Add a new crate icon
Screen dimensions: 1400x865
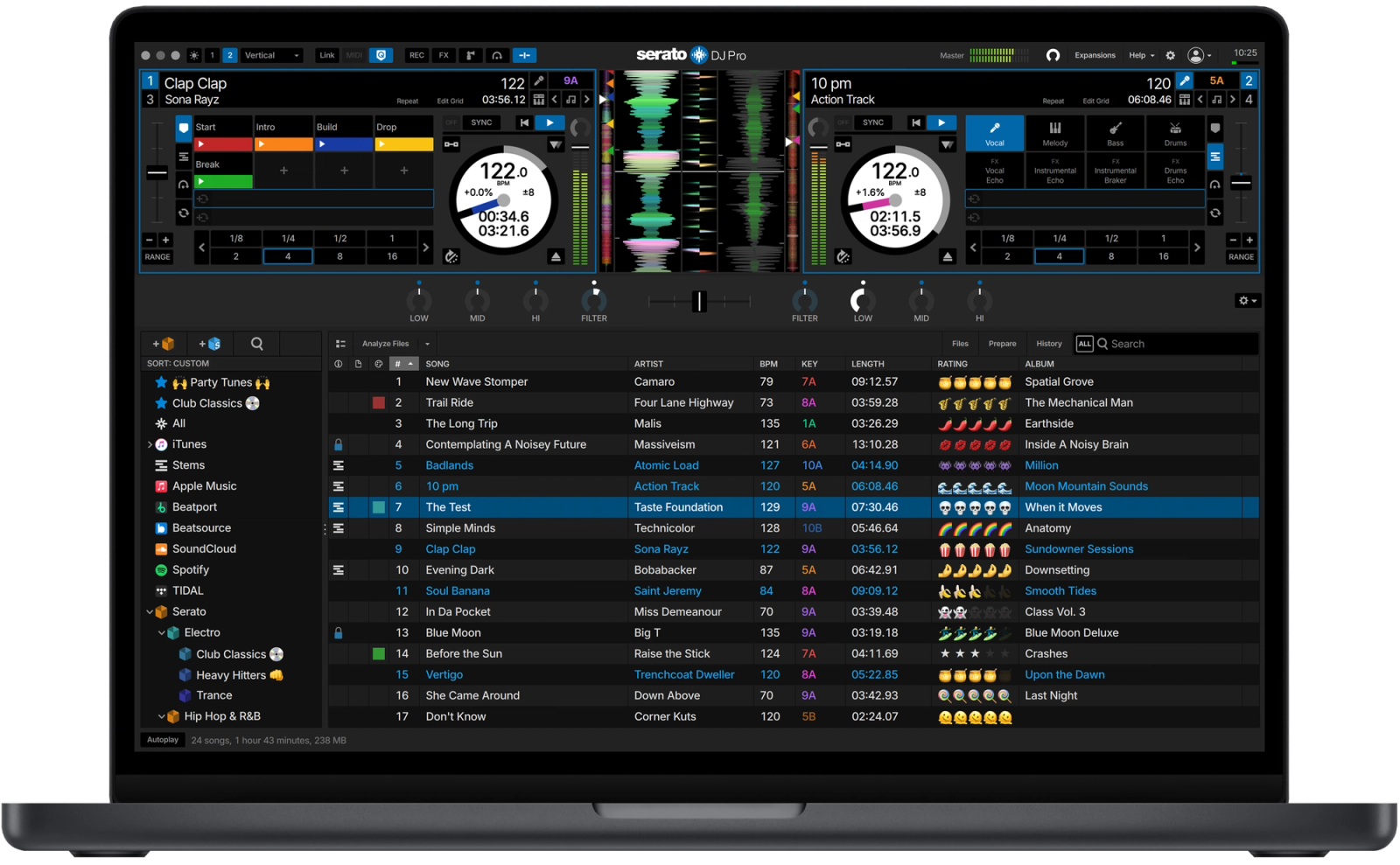(x=164, y=344)
